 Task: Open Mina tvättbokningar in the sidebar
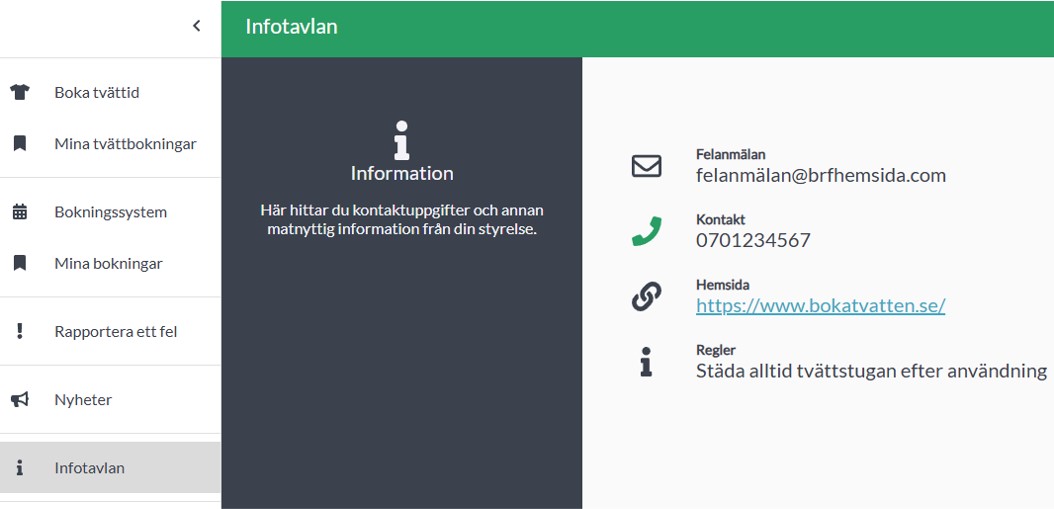point(125,143)
